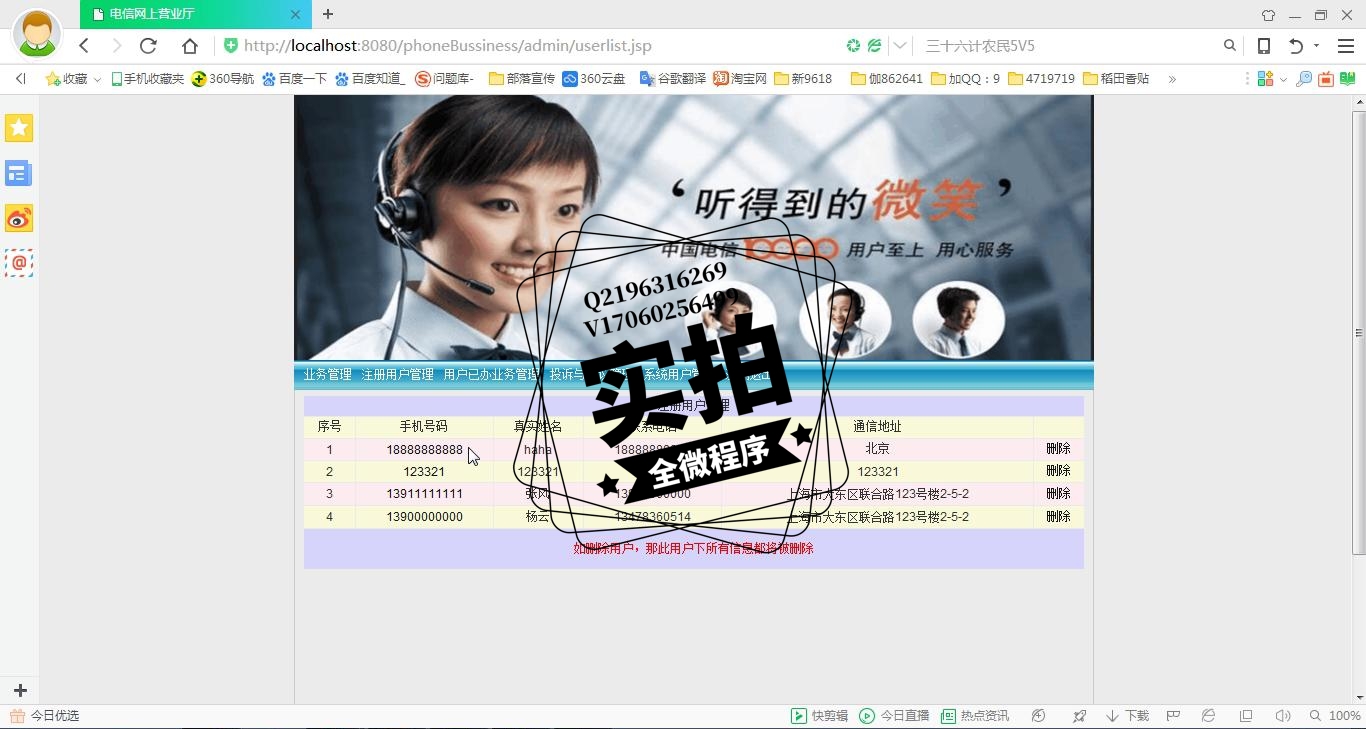Open the 稻田香贴 bookmark folder
The height and width of the screenshot is (729, 1366).
[x=1116, y=78]
